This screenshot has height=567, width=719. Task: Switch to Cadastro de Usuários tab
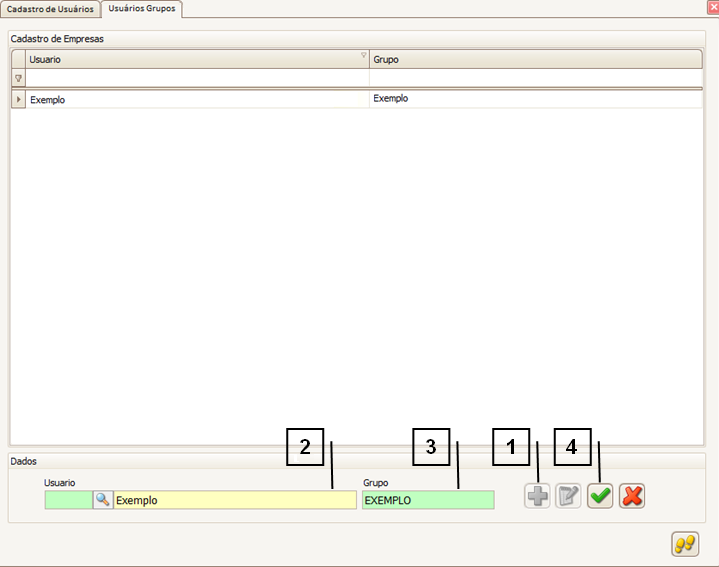pos(51,9)
